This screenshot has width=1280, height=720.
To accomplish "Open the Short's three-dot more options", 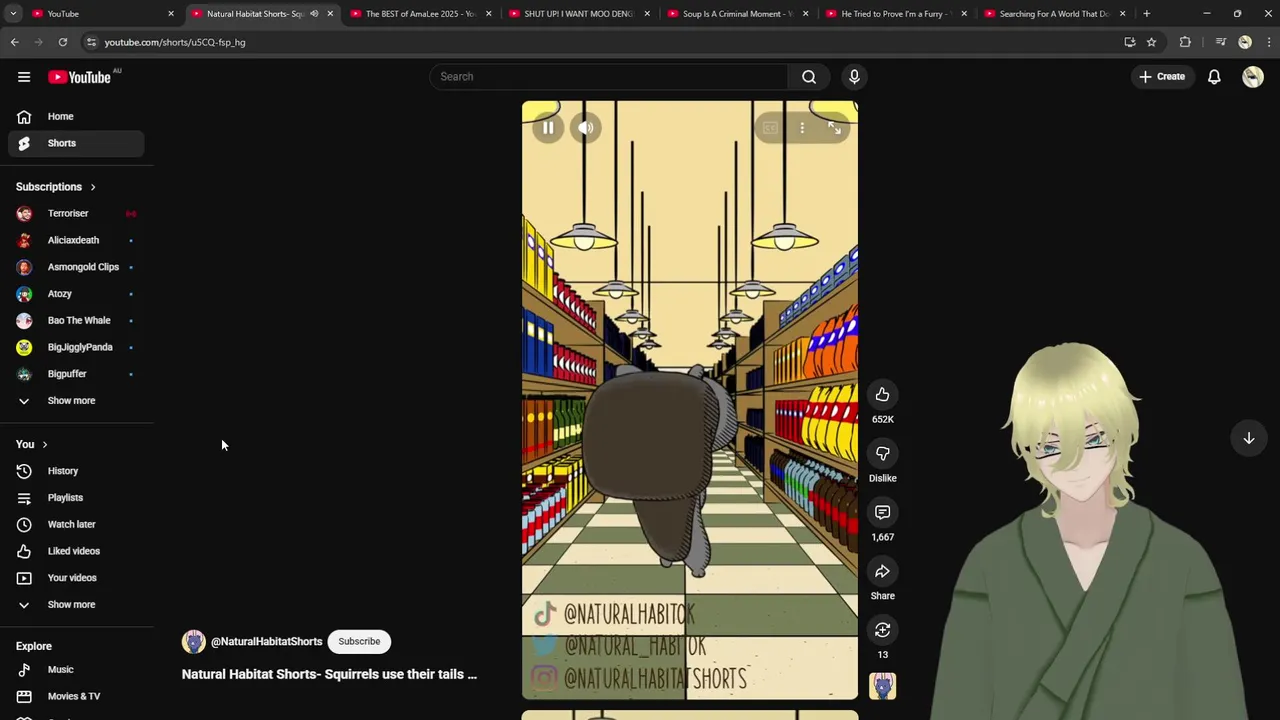I will point(802,128).
